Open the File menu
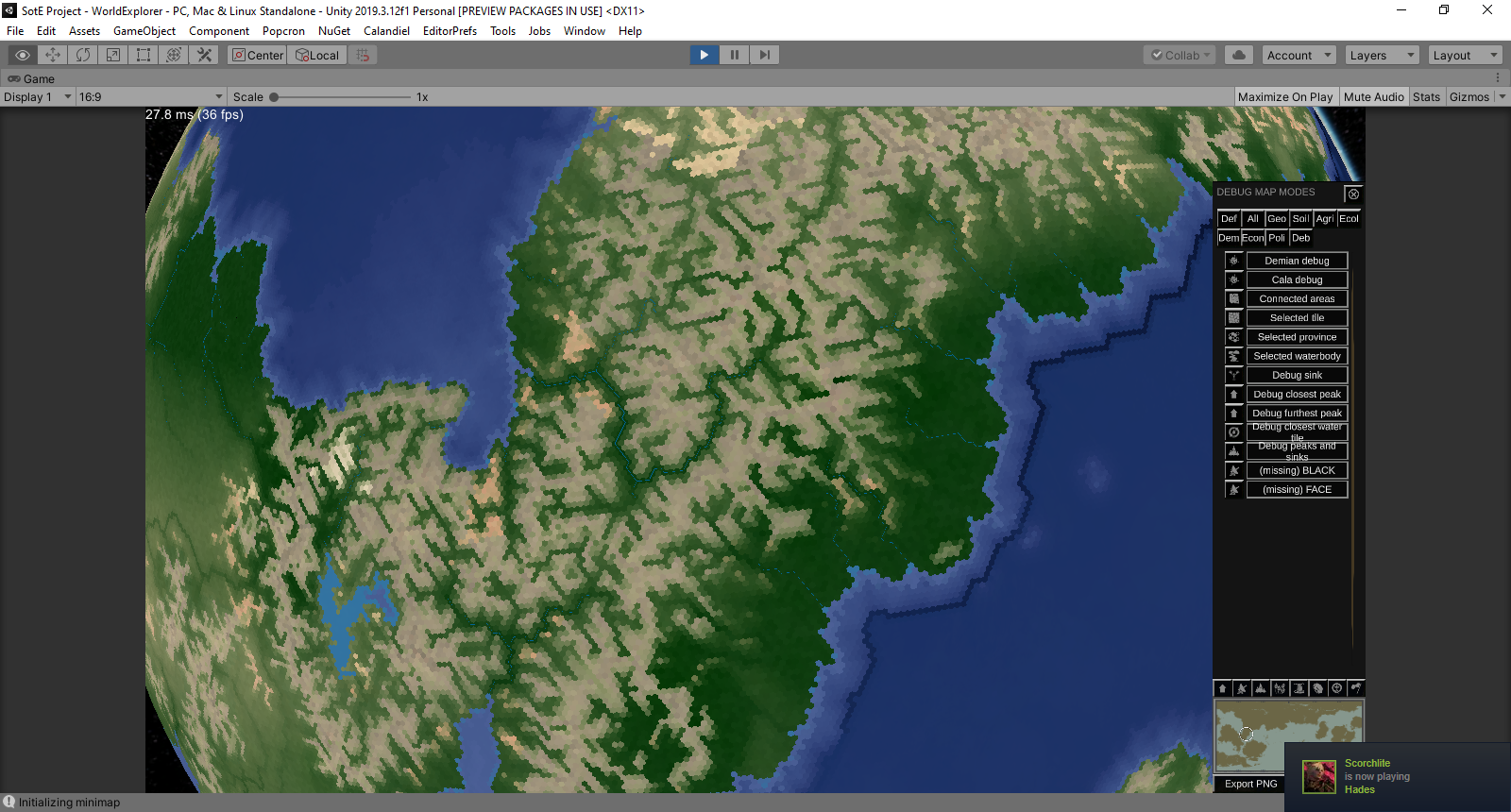The image size is (1511, 812). tap(15, 30)
